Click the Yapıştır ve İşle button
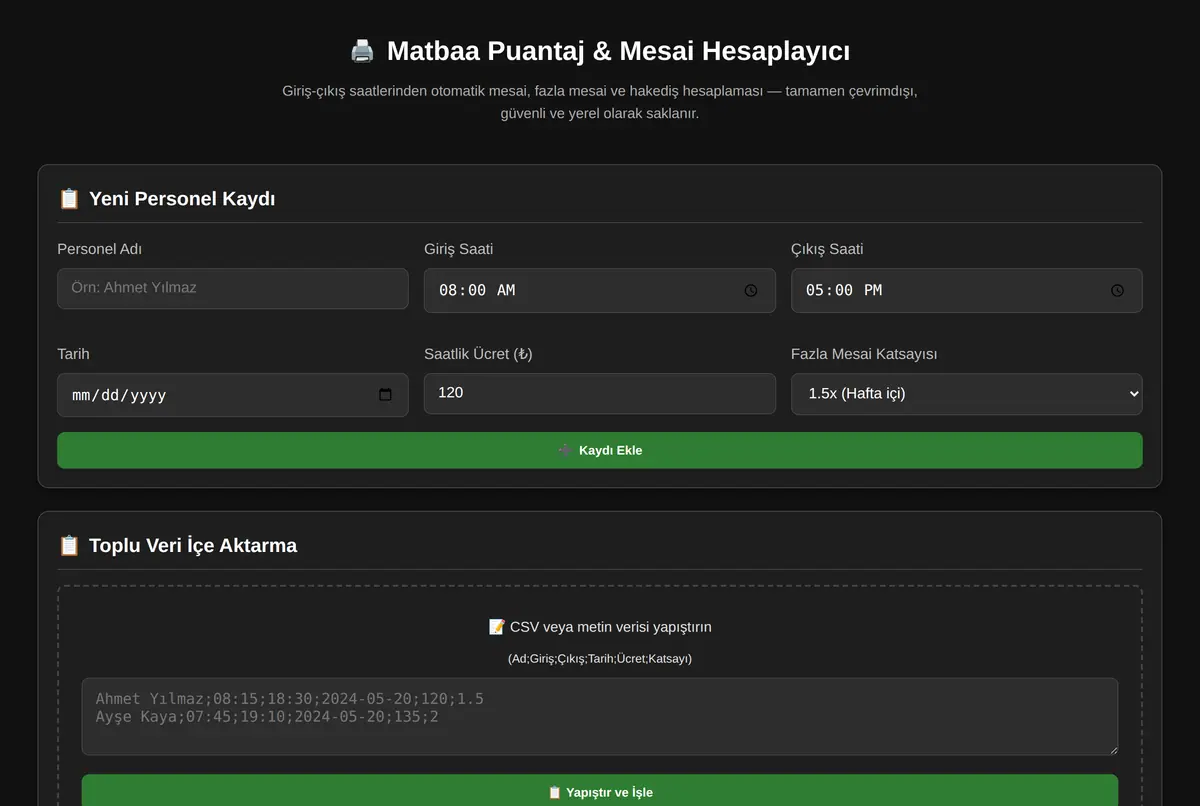Viewport: 1200px width, 806px height. click(599, 792)
